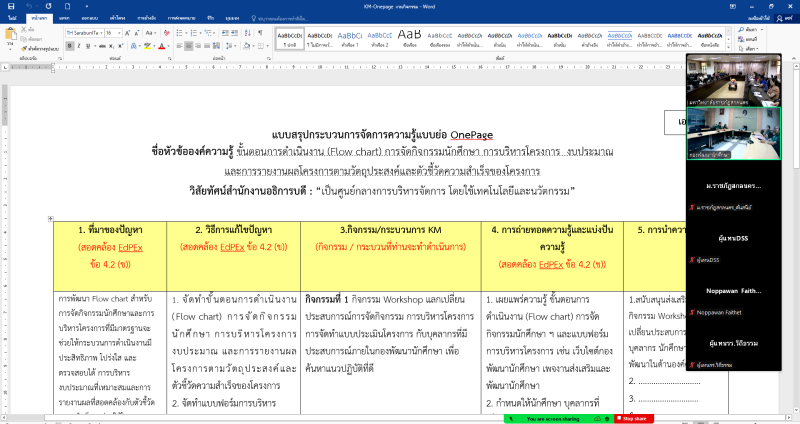This screenshot has height=424, width=800.
Task: Click the red Stop share button
Action: (635, 419)
